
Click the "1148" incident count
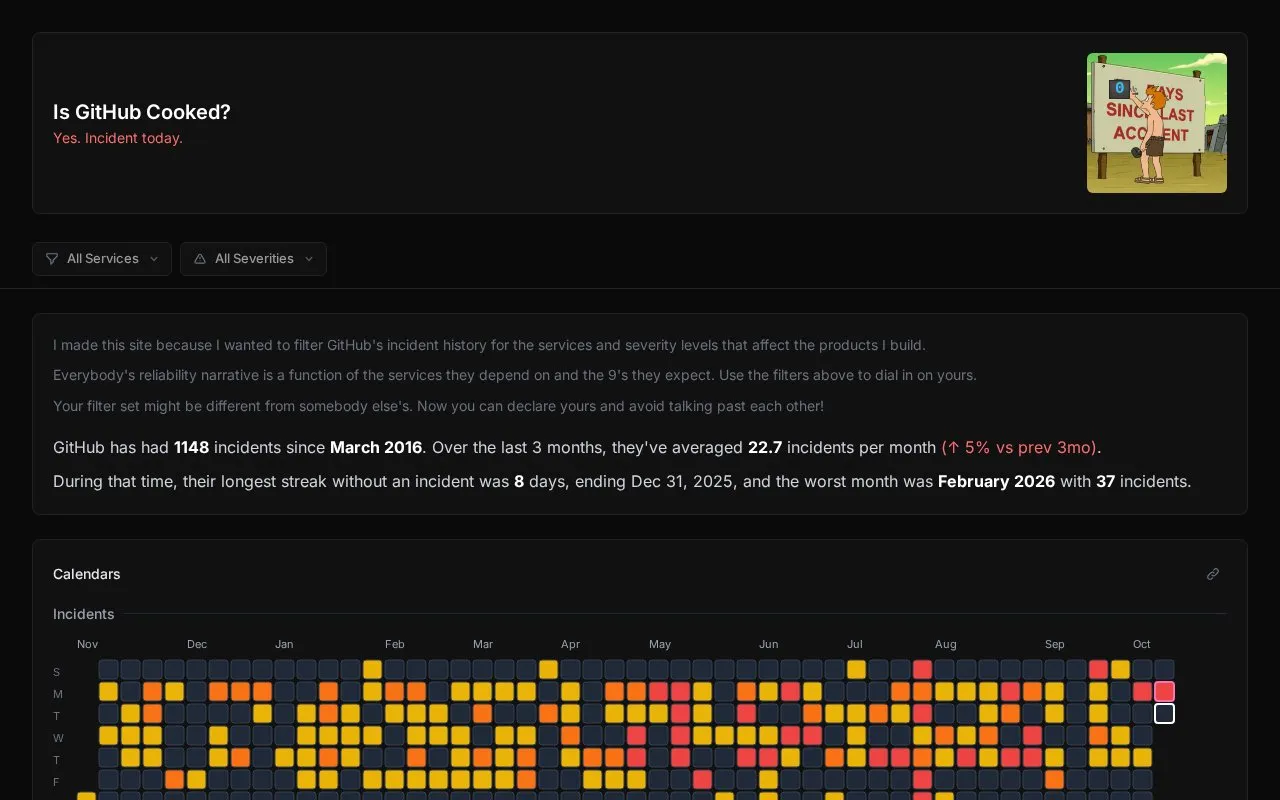pos(192,447)
